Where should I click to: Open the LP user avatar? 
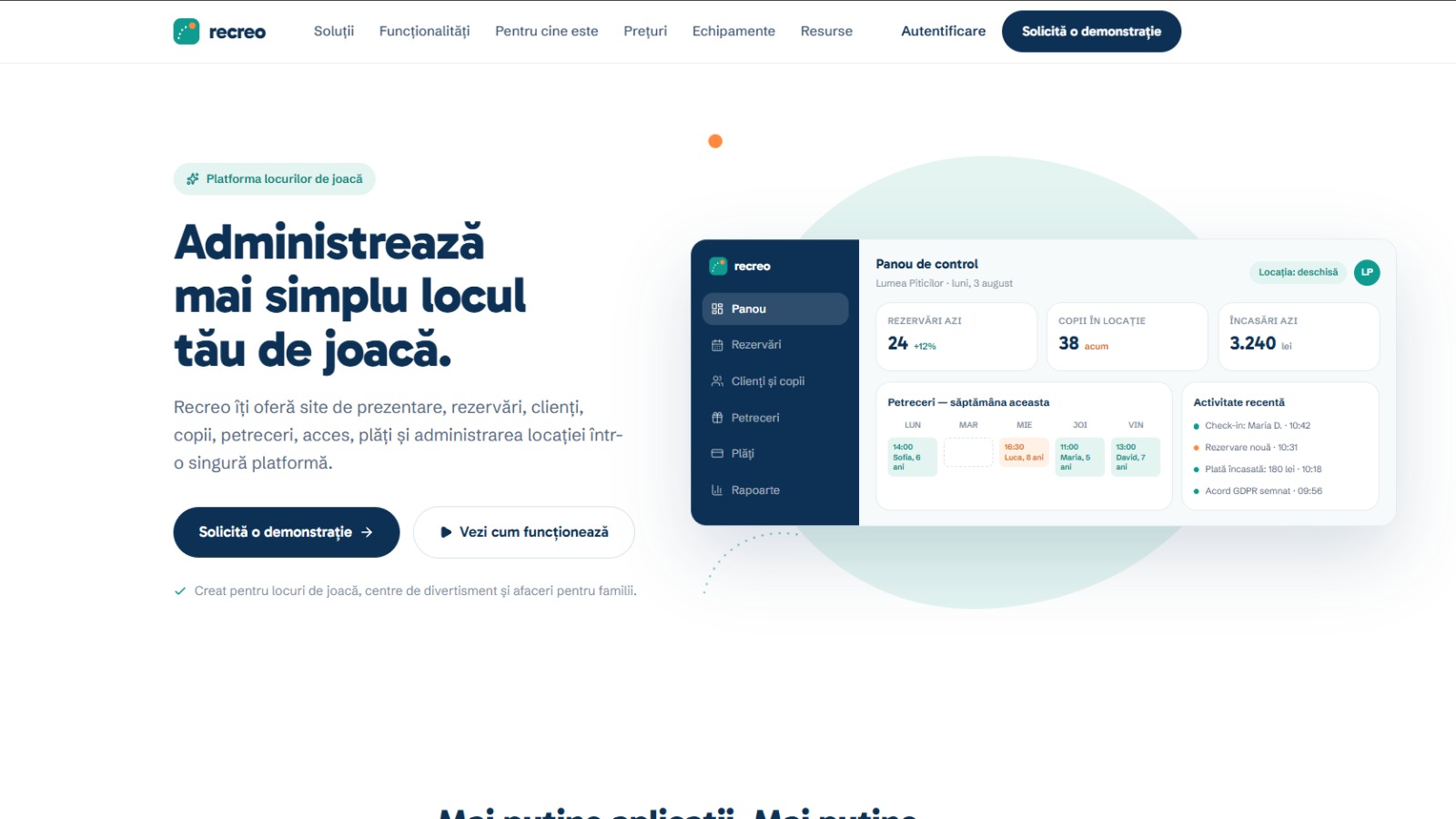[1367, 272]
